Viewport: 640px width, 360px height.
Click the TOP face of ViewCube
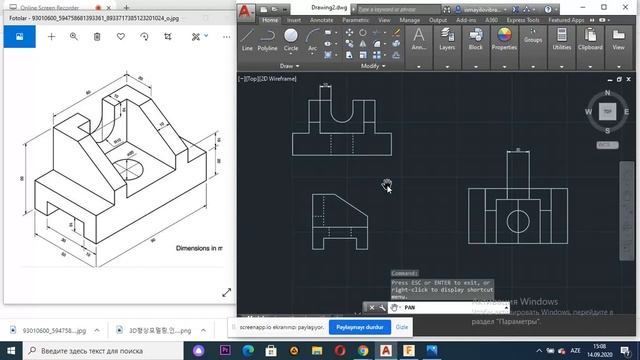pos(607,111)
